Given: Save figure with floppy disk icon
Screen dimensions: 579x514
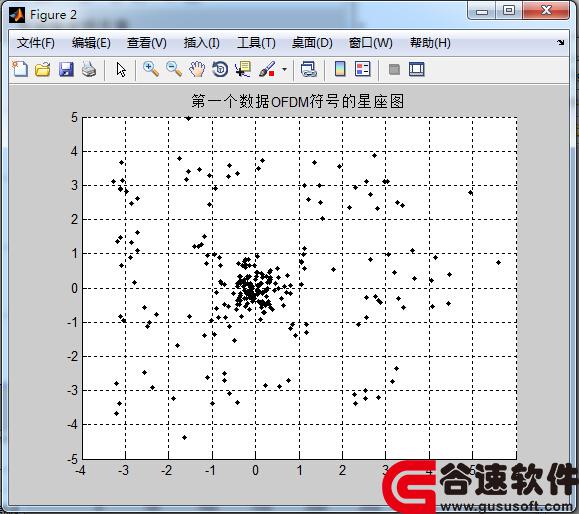Looking at the screenshot, I should point(66,69).
